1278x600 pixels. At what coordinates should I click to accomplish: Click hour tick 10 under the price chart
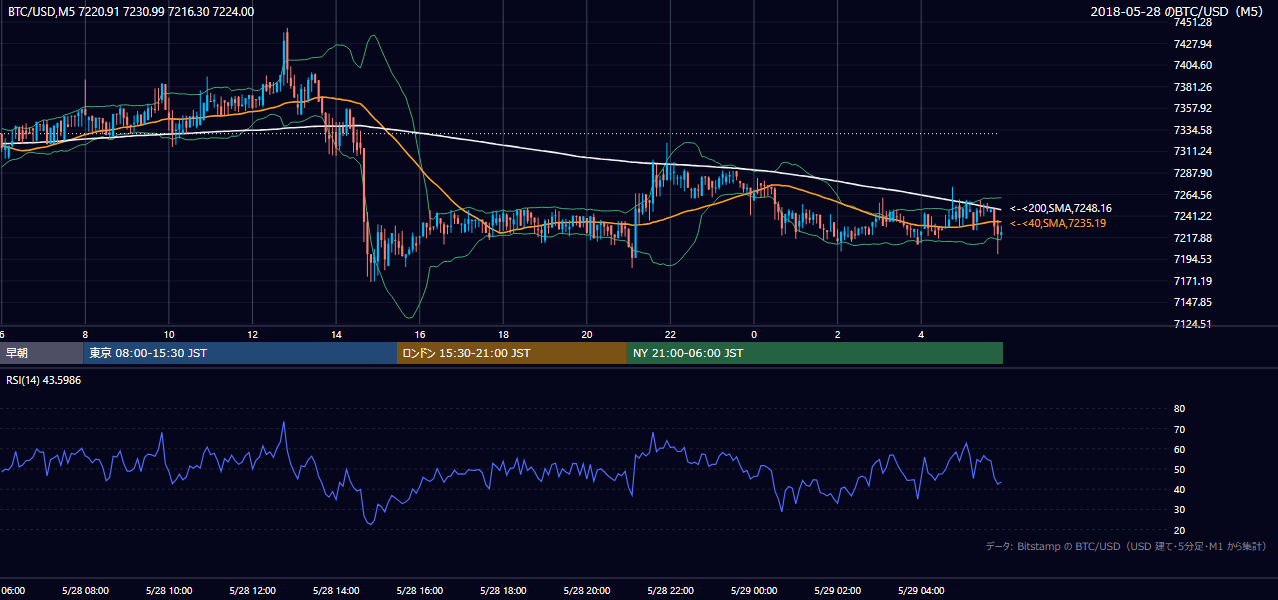tap(169, 335)
